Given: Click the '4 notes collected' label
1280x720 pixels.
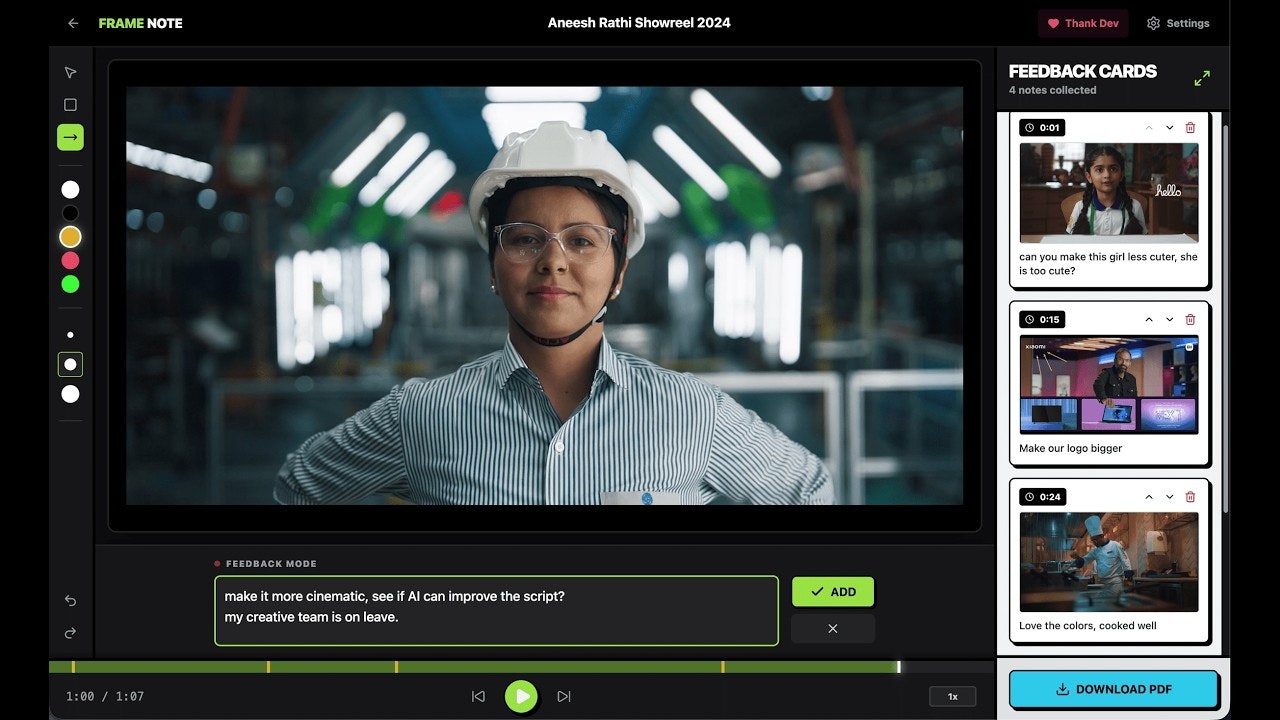Looking at the screenshot, I should coord(1052,90).
